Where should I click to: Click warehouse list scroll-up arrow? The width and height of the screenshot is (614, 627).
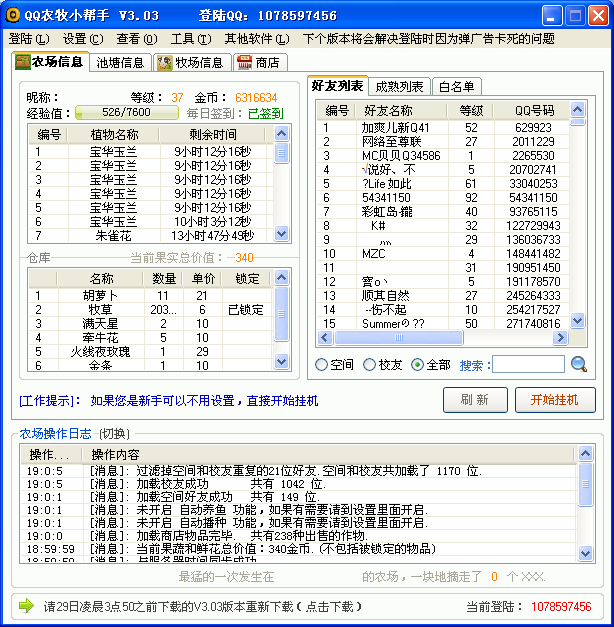282,278
